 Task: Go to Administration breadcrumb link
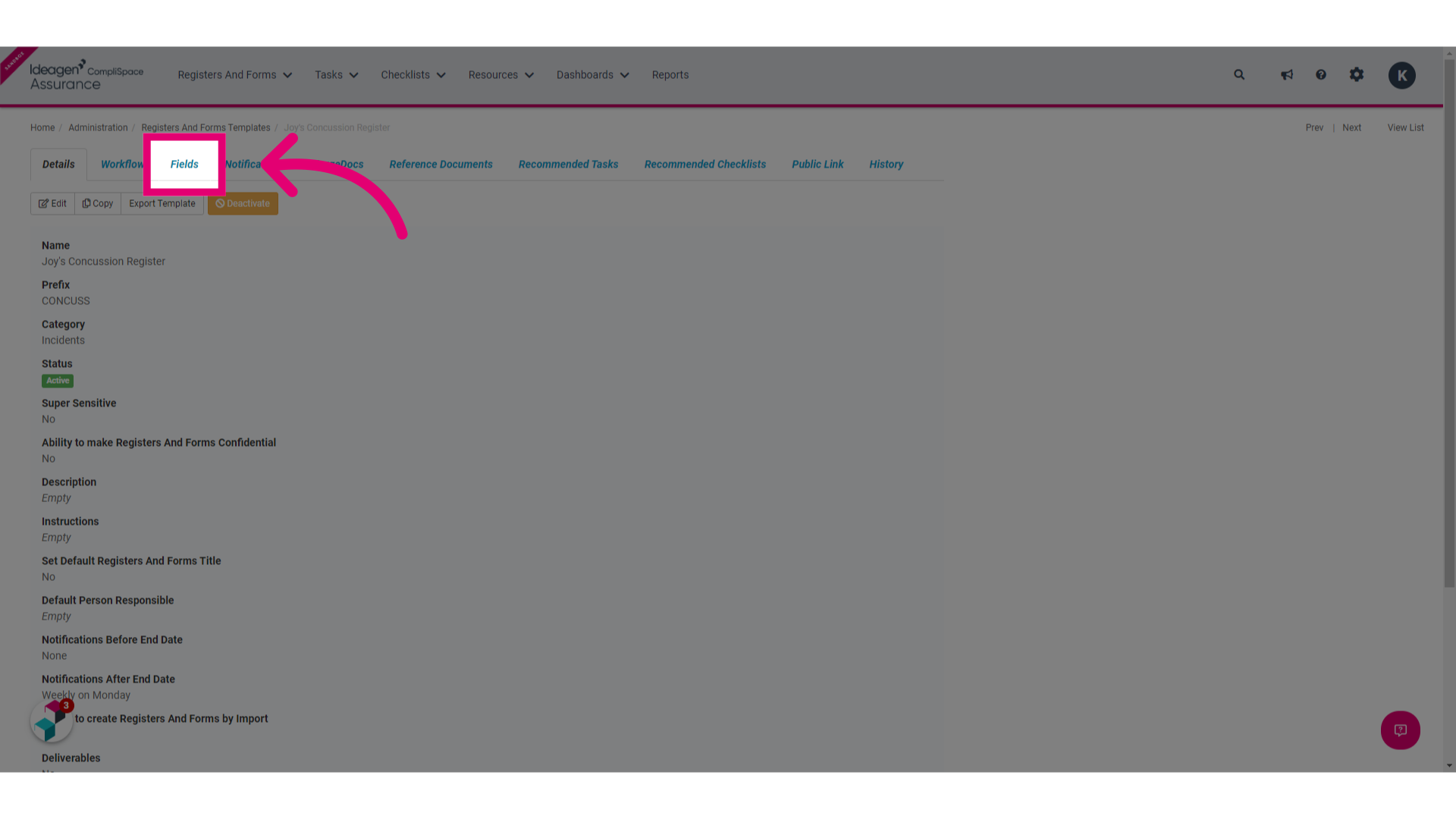coord(98,127)
